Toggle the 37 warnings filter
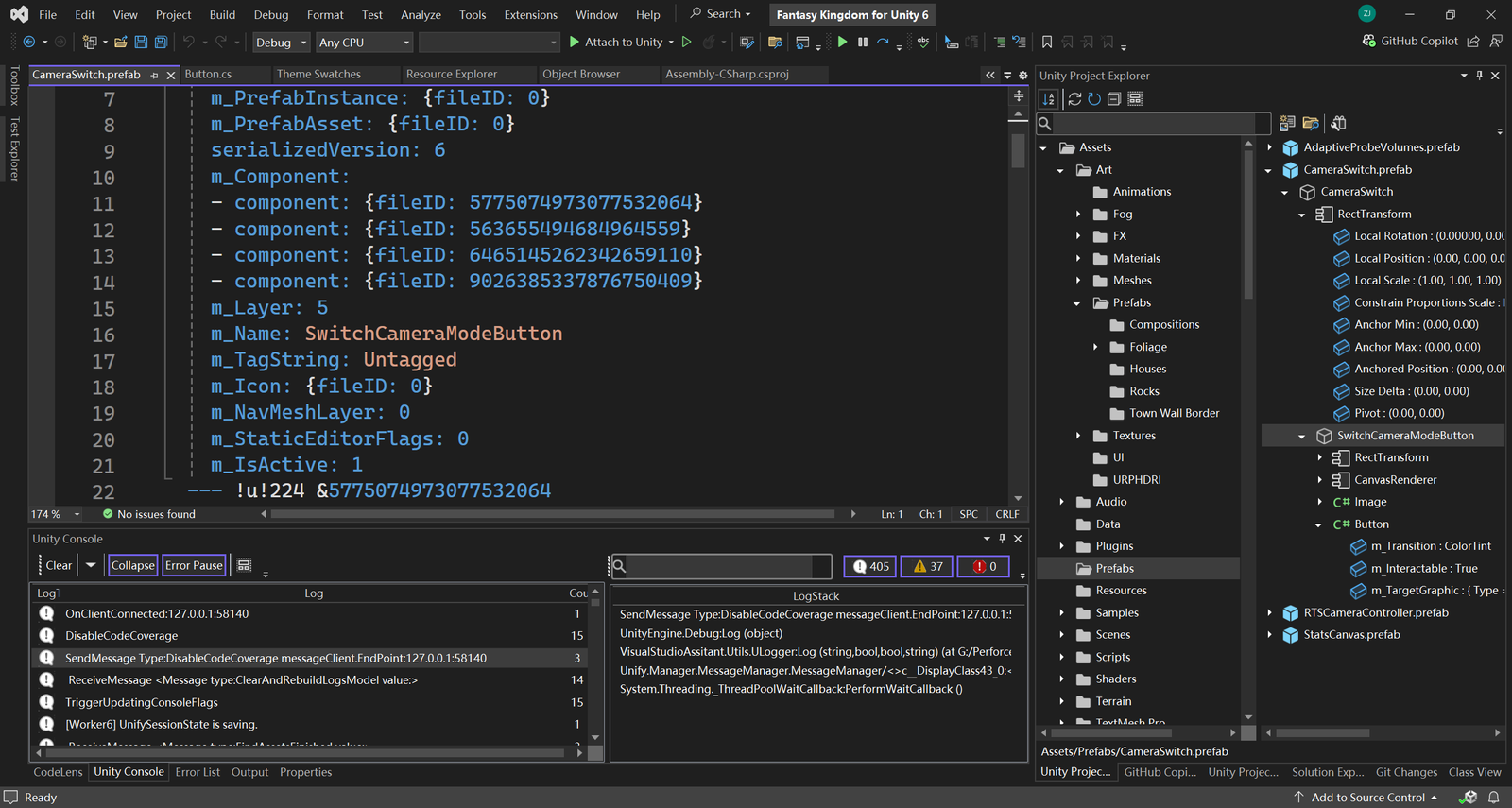Image resolution: width=1512 pixels, height=808 pixels. [927, 567]
